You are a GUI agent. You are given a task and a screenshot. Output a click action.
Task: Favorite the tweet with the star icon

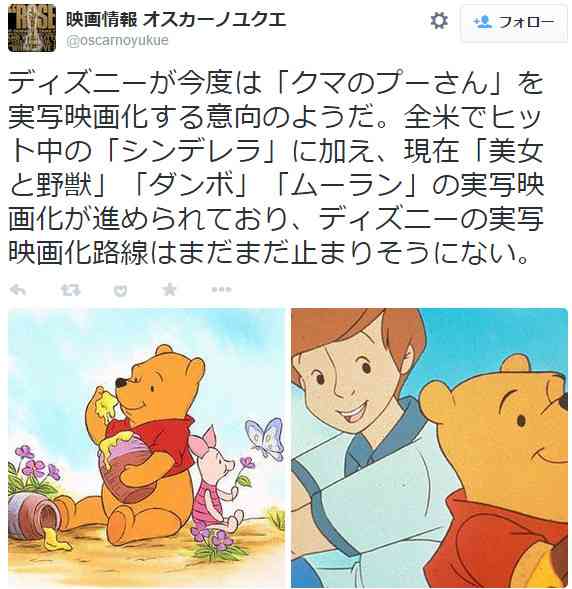[169, 289]
